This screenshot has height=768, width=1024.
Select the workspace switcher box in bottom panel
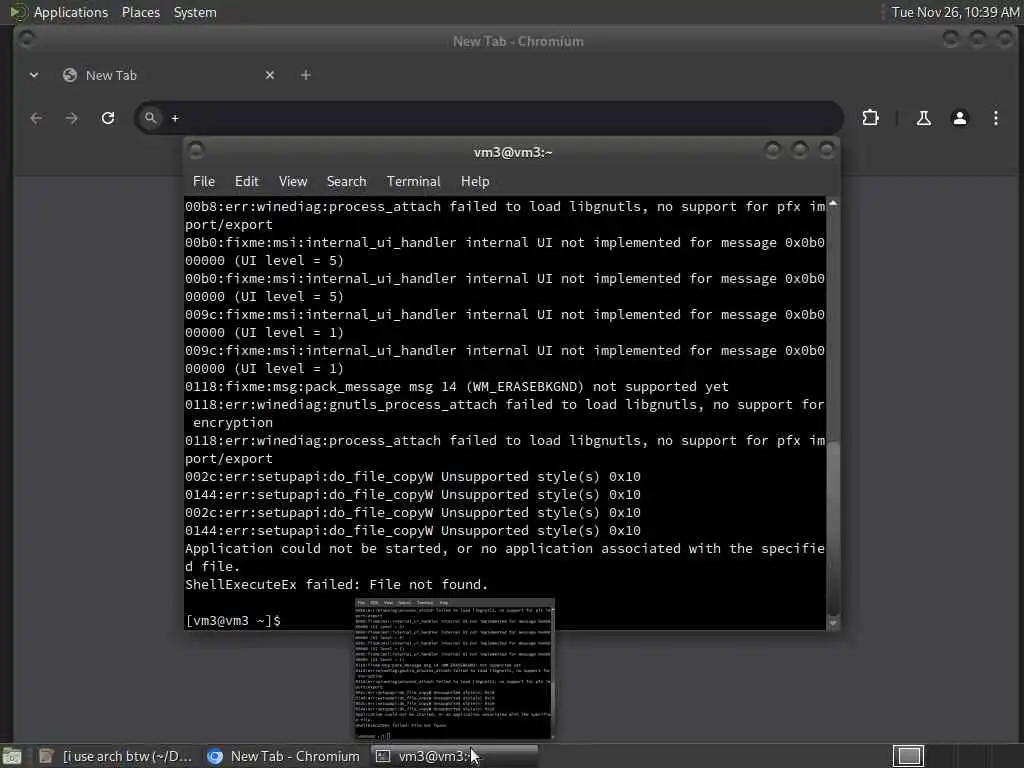click(908, 756)
